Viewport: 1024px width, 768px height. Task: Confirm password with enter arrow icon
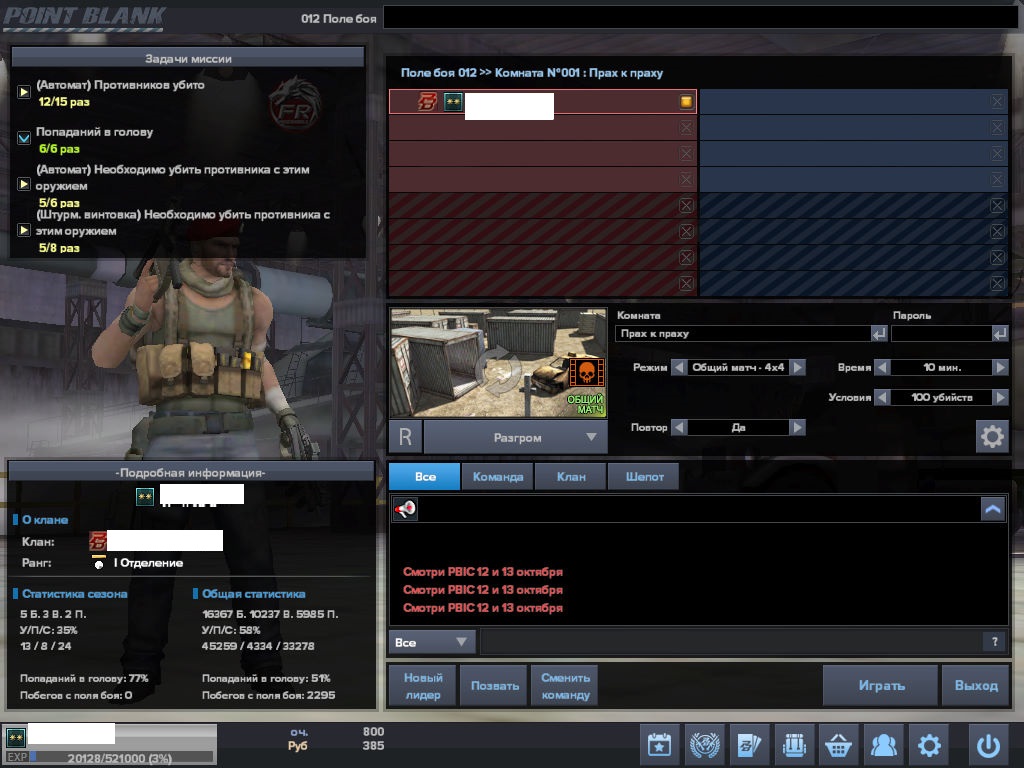coord(1000,334)
